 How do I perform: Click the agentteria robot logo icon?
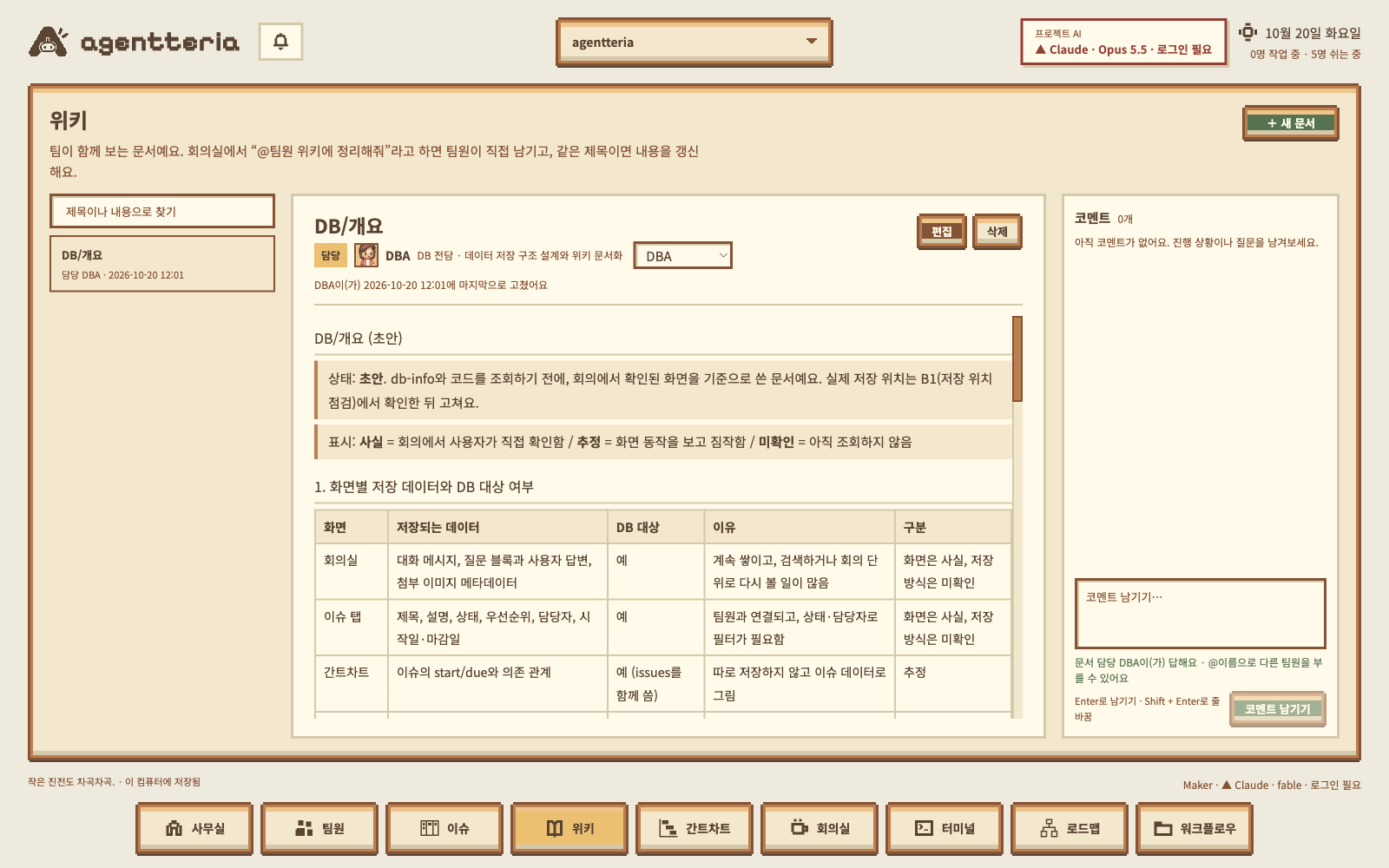tap(48, 42)
